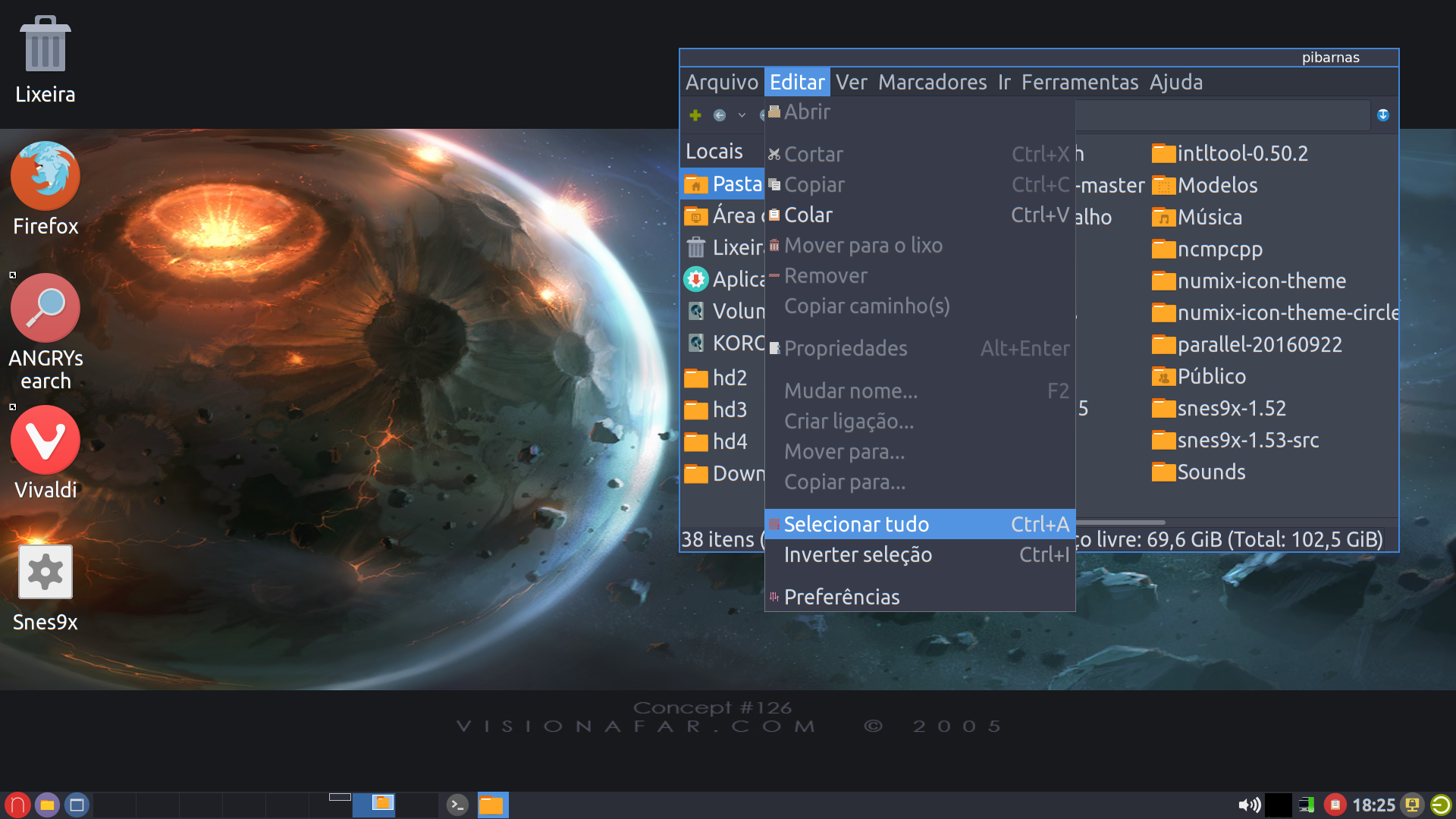Click the Cortar menu entry
This screenshot has height=819, width=1456.
[920, 154]
